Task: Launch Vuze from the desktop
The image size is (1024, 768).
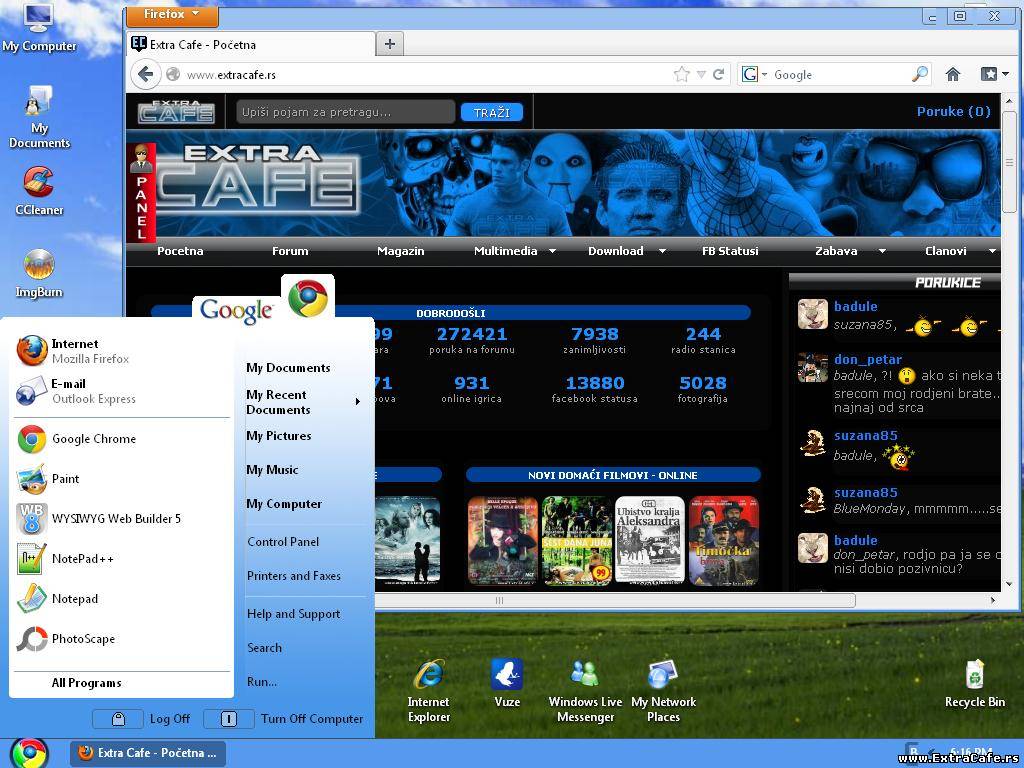Action: pos(507,683)
